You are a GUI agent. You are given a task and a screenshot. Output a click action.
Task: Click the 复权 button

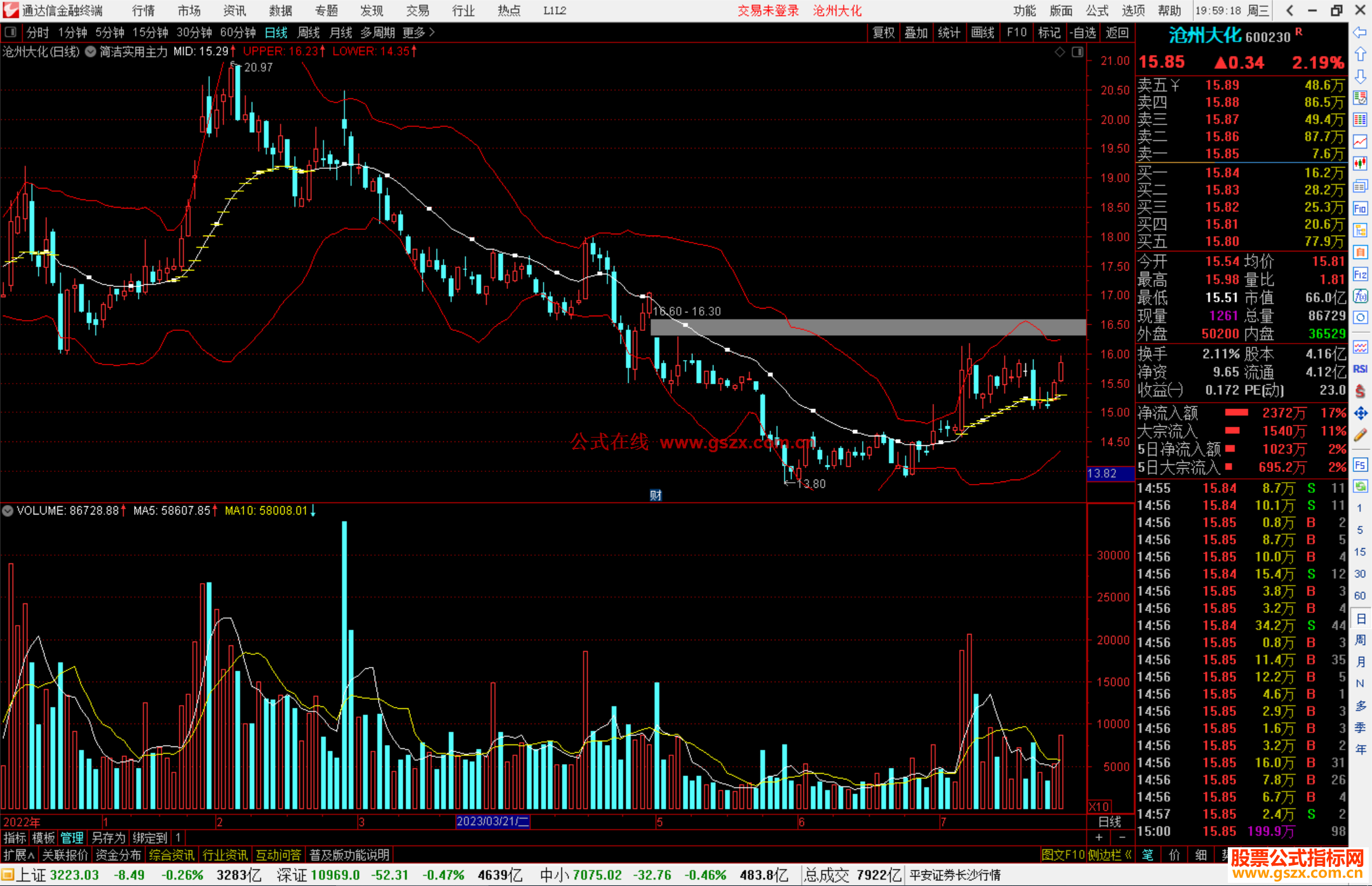(x=884, y=32)
